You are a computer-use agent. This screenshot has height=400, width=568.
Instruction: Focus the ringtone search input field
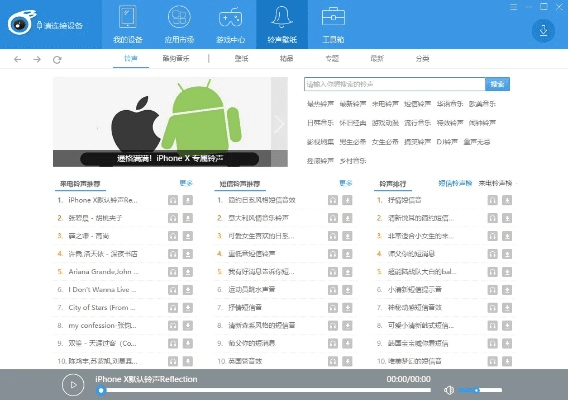pos(394,84)
